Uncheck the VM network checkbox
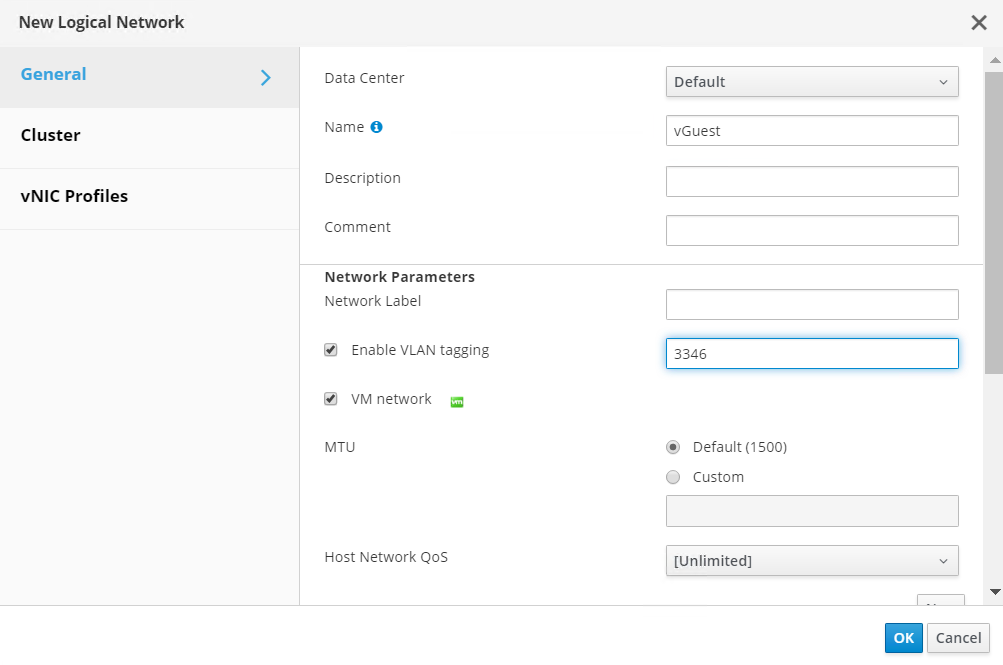The width and height of the screenshot is (1003, 665). point(331,399)
